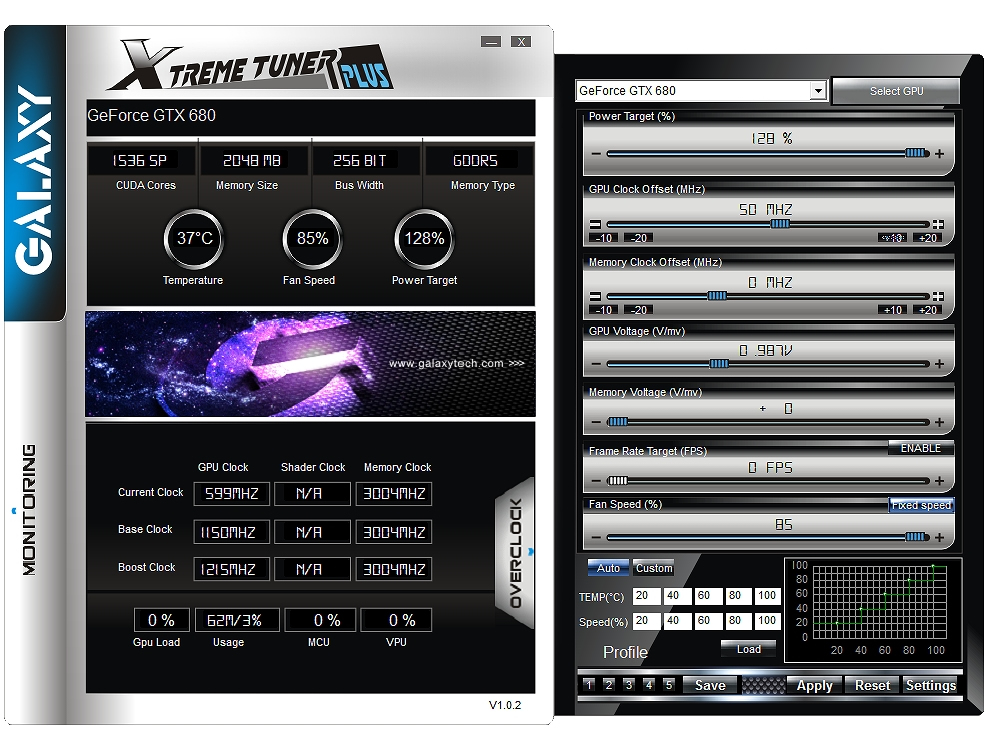The width and height of the screenshot is (988, 729).
Task: Click Boost Clock value 1215MHZ
Action: (231, 570)
